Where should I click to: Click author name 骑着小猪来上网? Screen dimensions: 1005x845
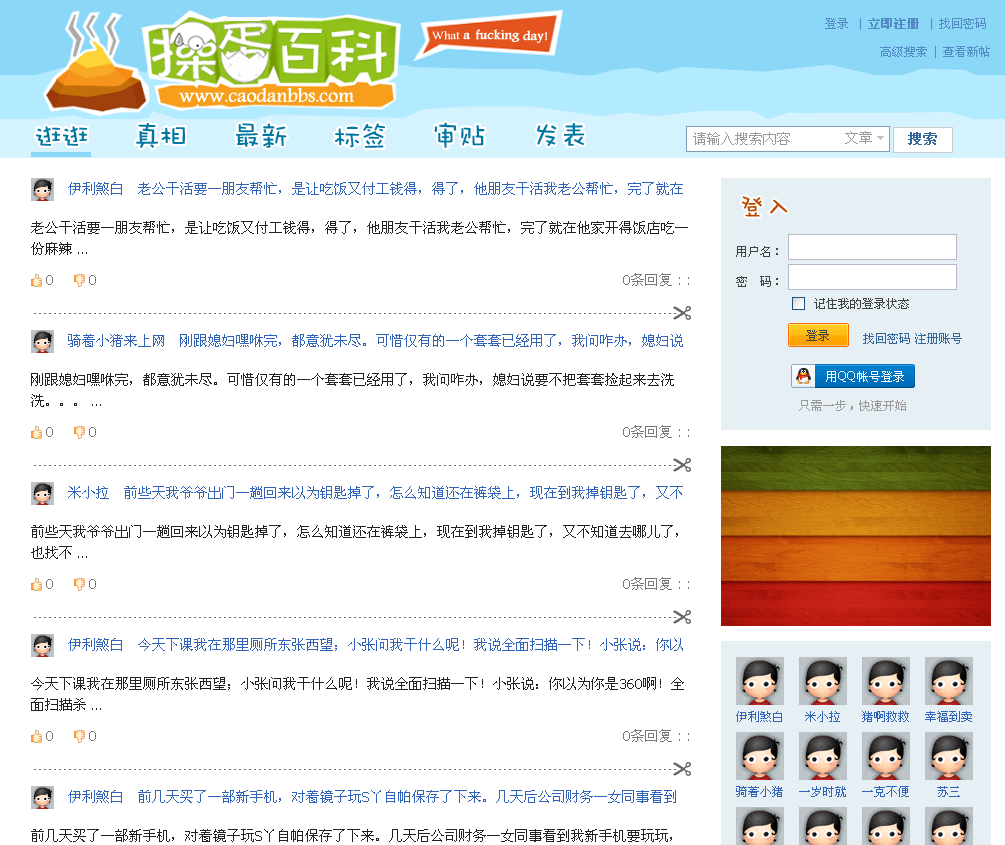tap(116, 341)
